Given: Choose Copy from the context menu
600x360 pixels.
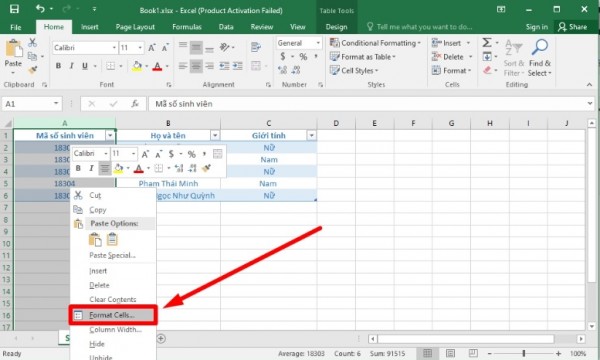Looking at the screenshot, I should pos(113,210).
